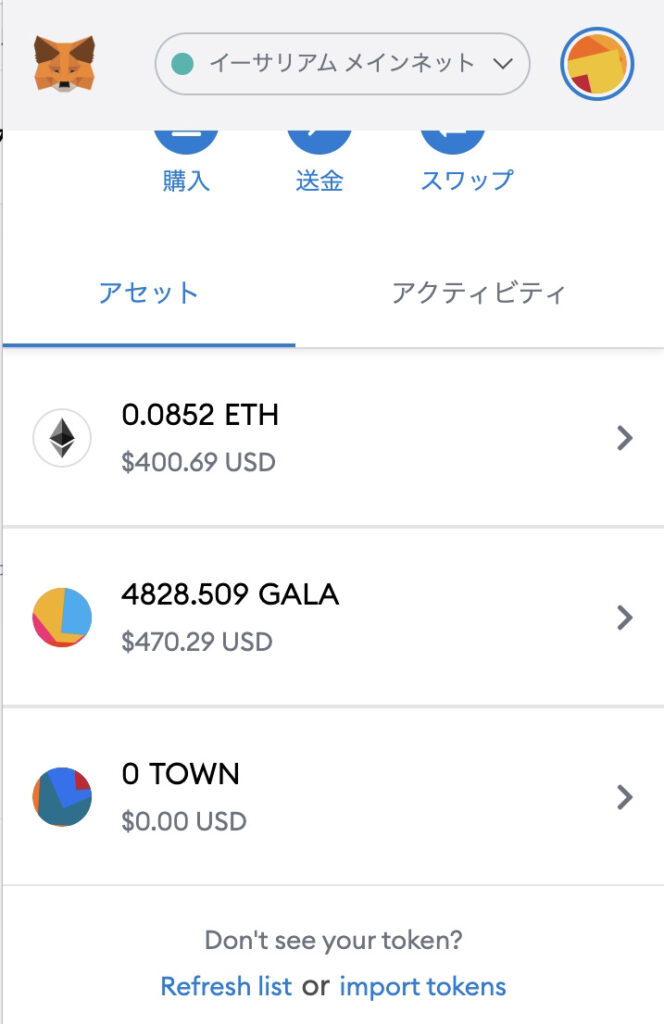Click the green network status dot
The width and height of the screenshot is (664, 1024).
pos(182,64)
